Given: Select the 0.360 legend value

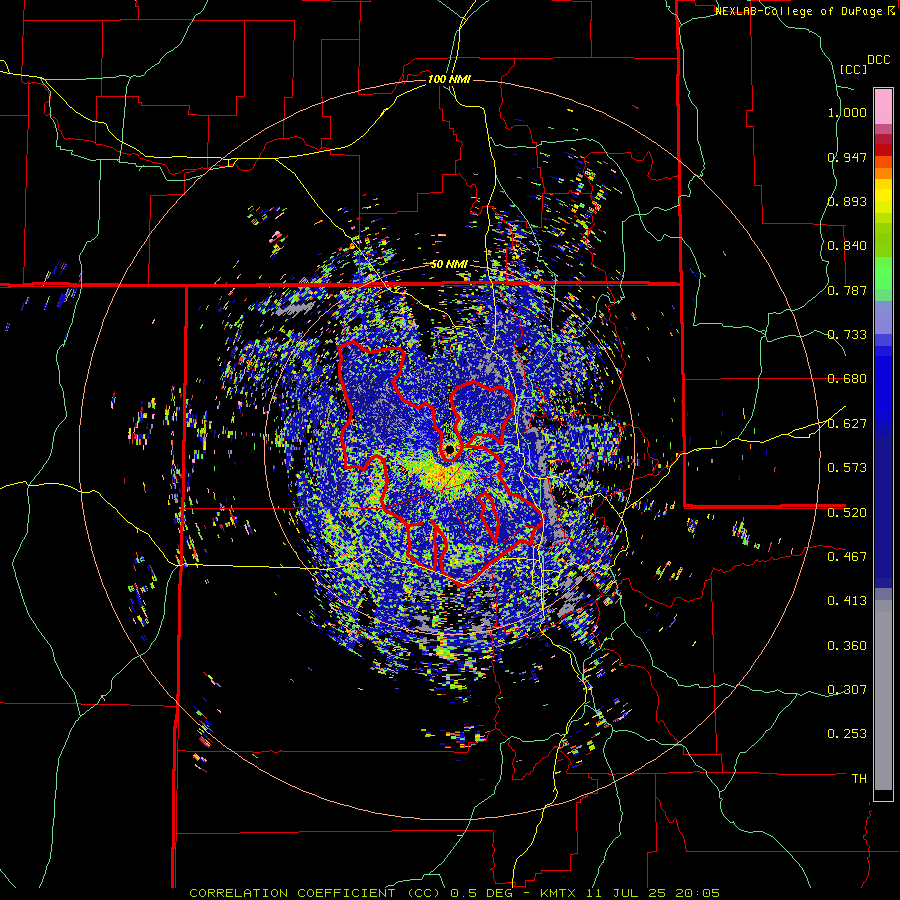Looking at the screenshot, I should click(x=847, y=646).
